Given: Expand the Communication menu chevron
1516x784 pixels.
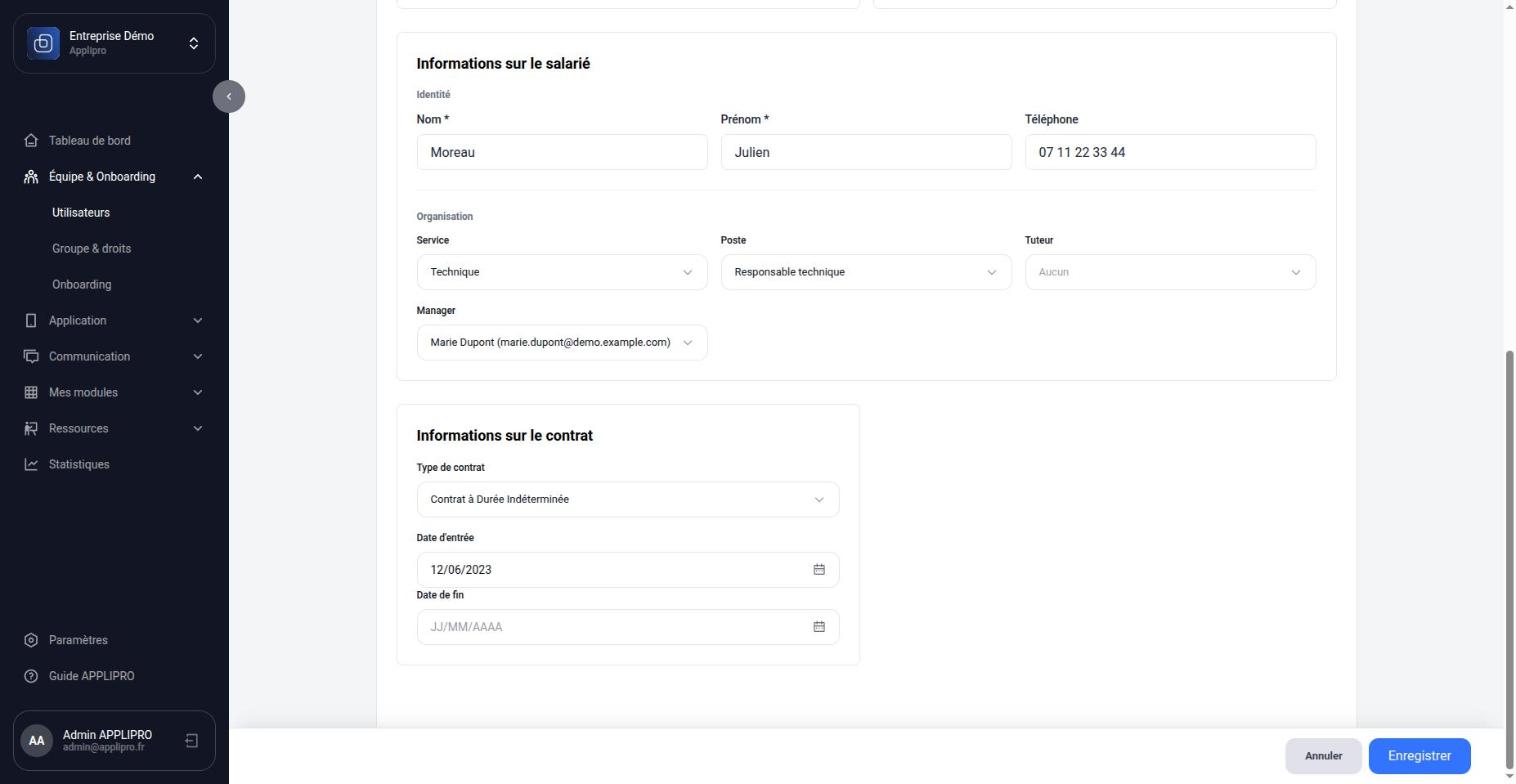Looking at the screenshot, I should [197, 357].
